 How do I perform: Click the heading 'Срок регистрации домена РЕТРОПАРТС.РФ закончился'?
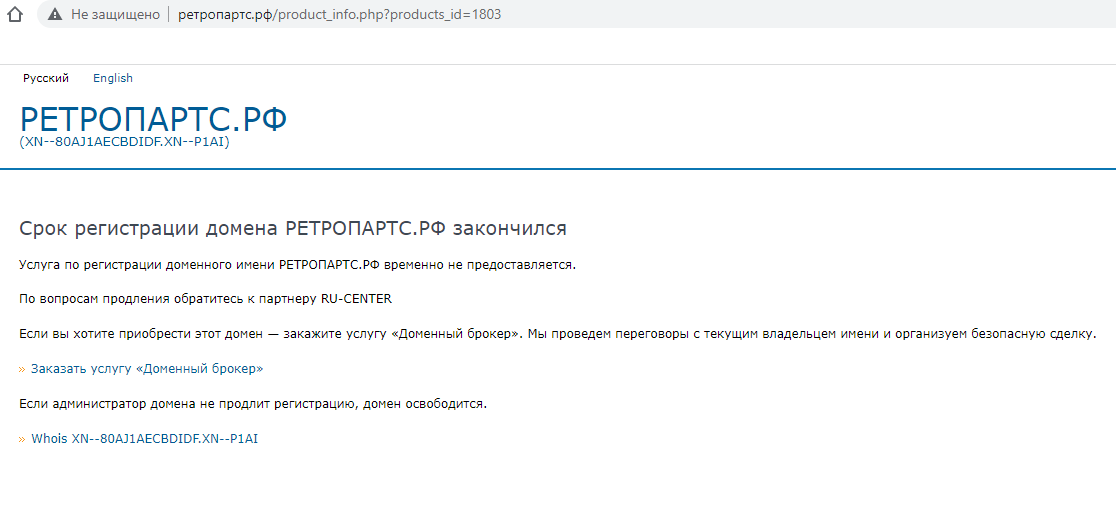(293, 228)
